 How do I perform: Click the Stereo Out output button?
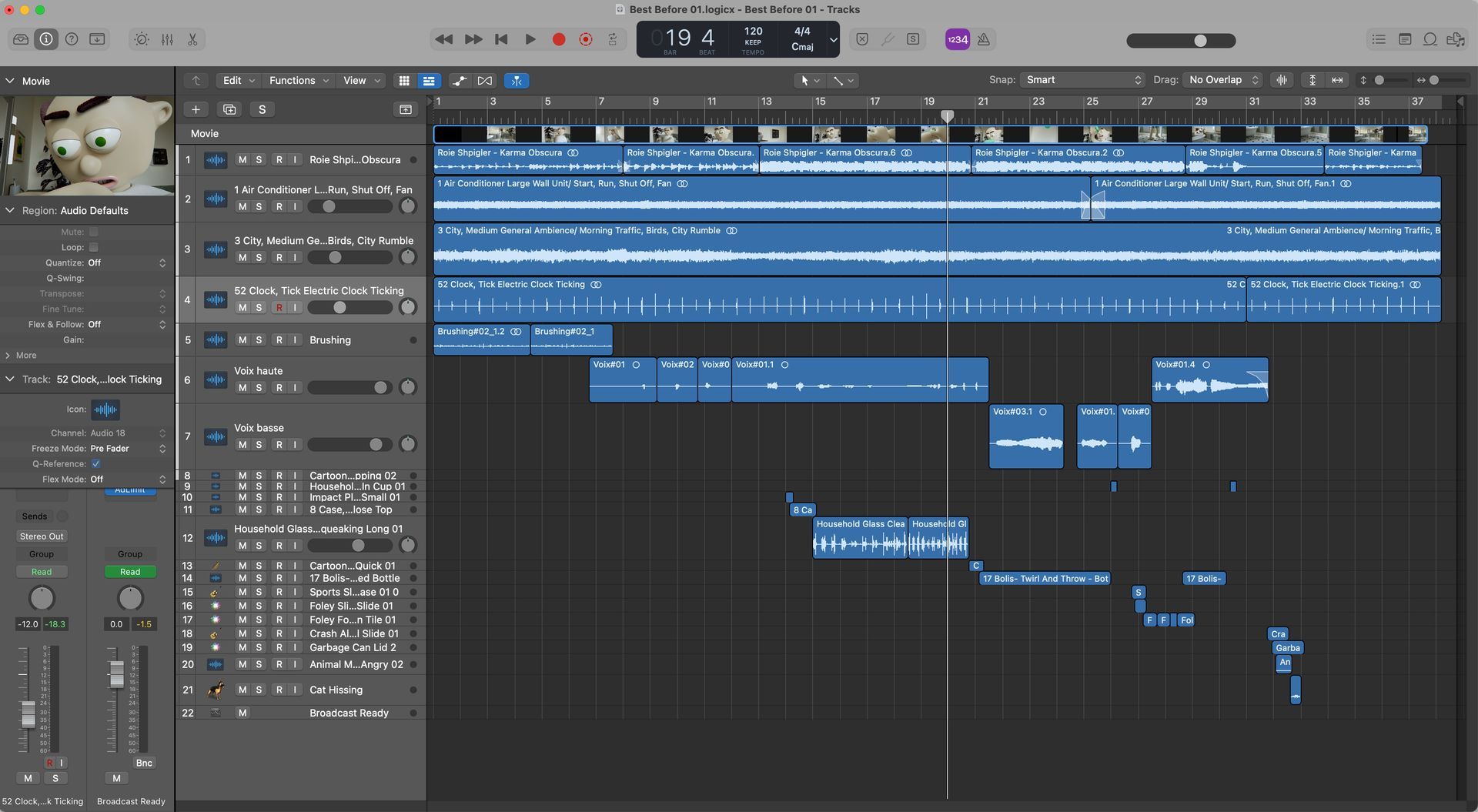42,536
